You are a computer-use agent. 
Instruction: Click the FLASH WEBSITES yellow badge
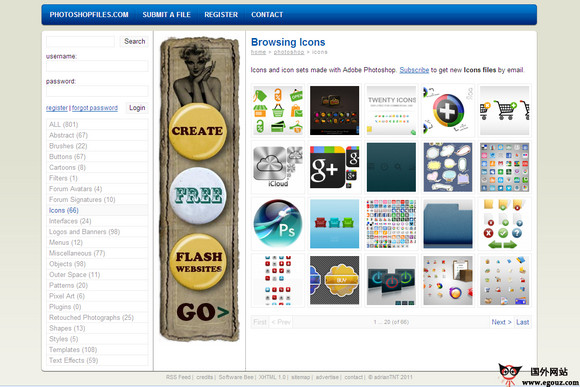click(198, 262)
